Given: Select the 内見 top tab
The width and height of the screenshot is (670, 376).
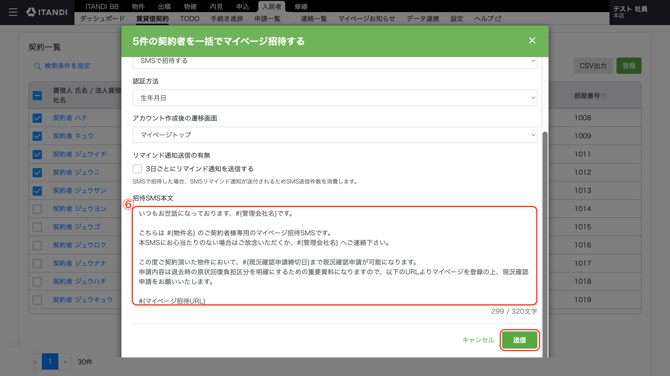Looking at the screenshot, I should pyautogui.click(x=216, y=6).
